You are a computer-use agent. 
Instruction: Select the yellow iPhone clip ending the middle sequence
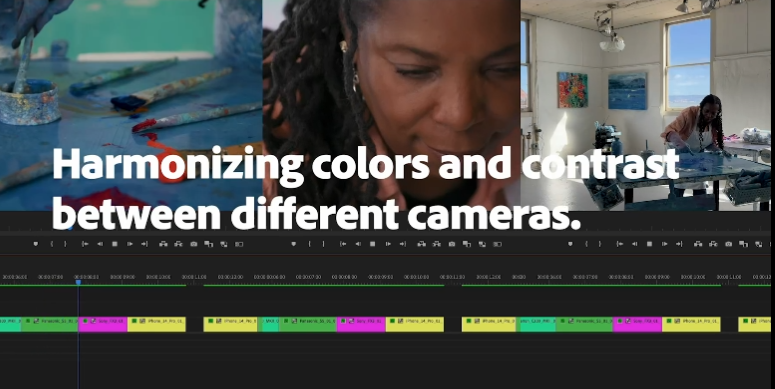point(415,324)
